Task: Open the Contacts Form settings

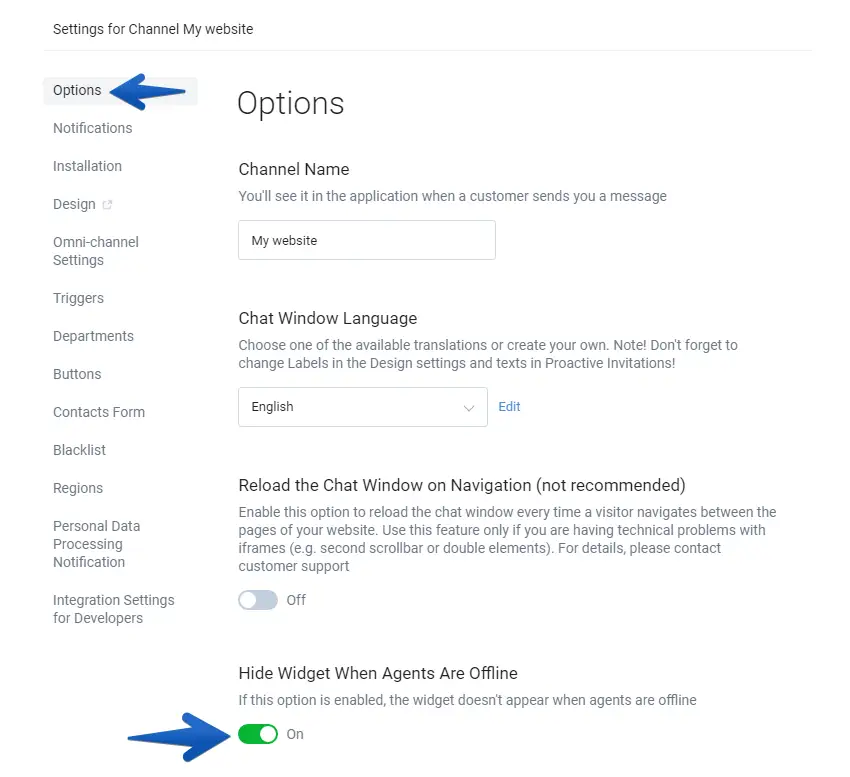Action: click(98, 412)
